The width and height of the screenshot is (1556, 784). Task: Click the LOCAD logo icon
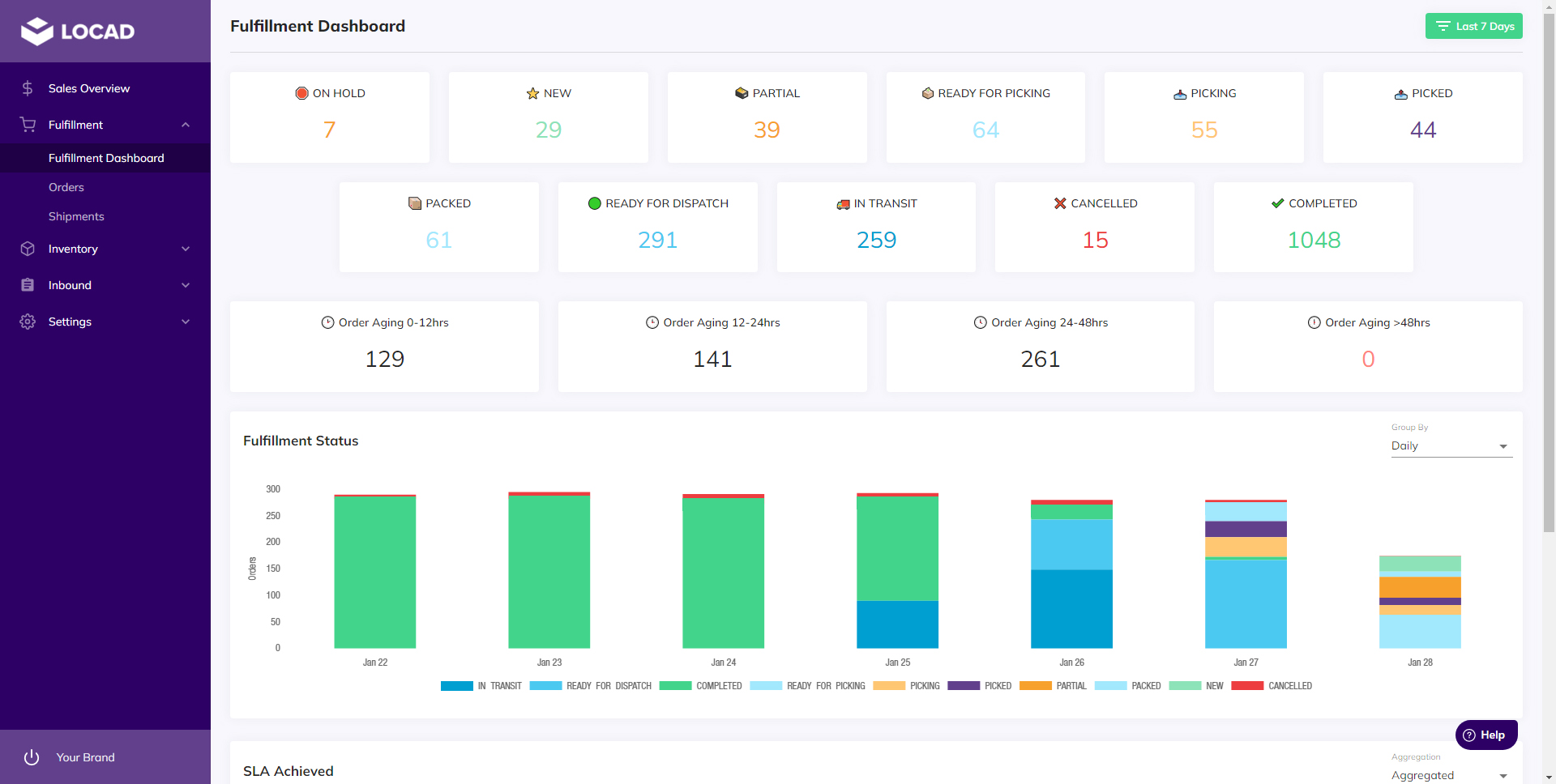pos(36,32)
